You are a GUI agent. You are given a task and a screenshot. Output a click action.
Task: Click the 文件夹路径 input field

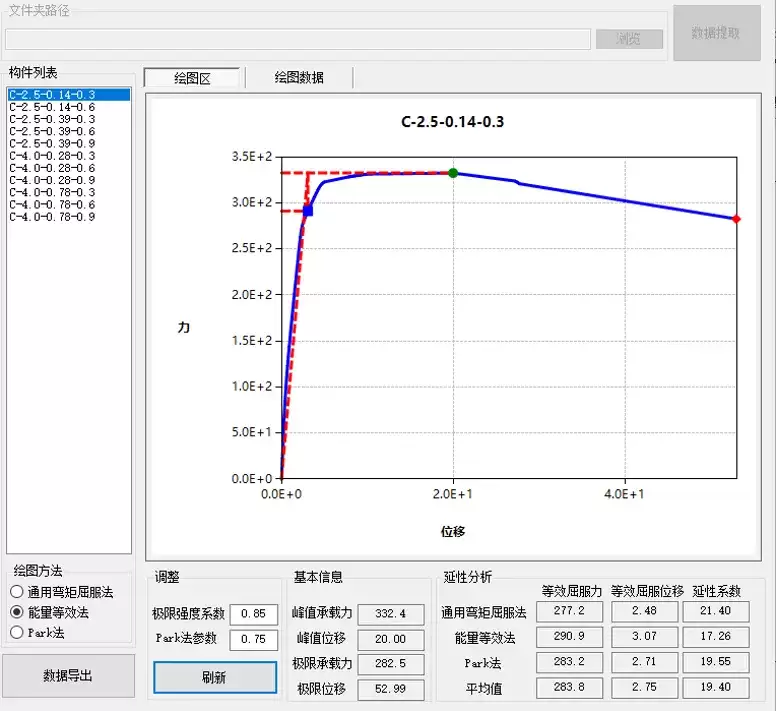pyautogui.click(x=298, y=39)
